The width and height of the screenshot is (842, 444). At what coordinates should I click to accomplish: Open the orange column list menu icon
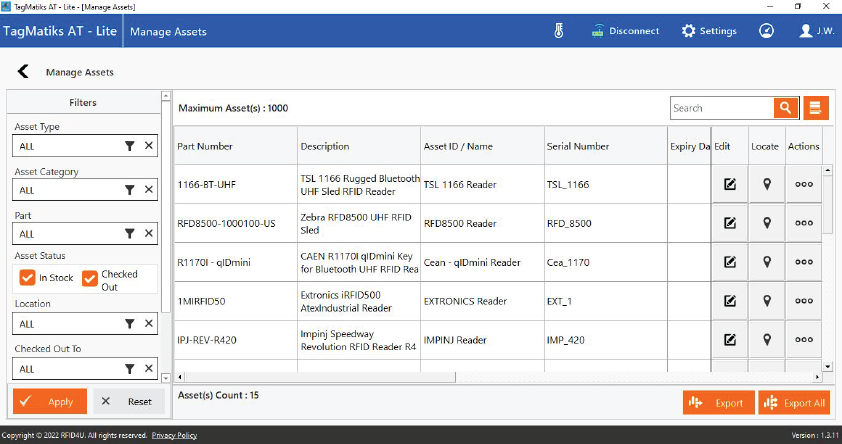tap(817, 108)
